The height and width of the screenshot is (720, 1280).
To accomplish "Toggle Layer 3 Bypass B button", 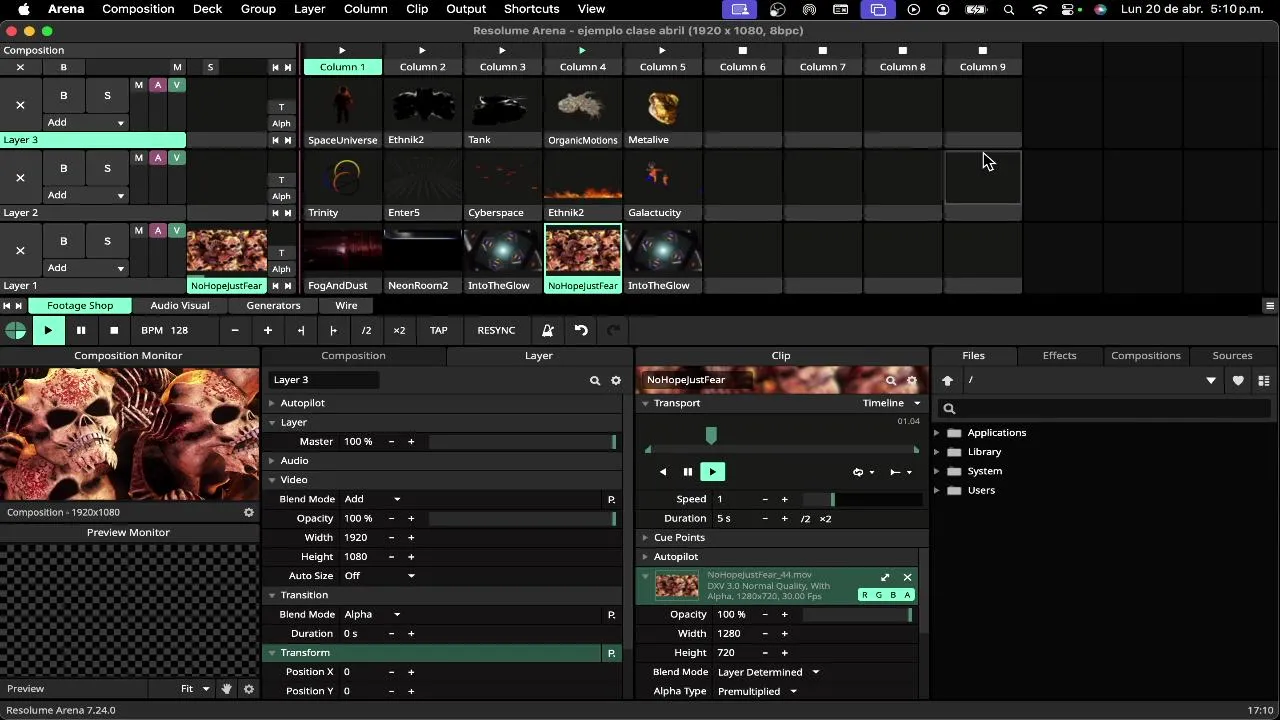I will tap(64, 96).
